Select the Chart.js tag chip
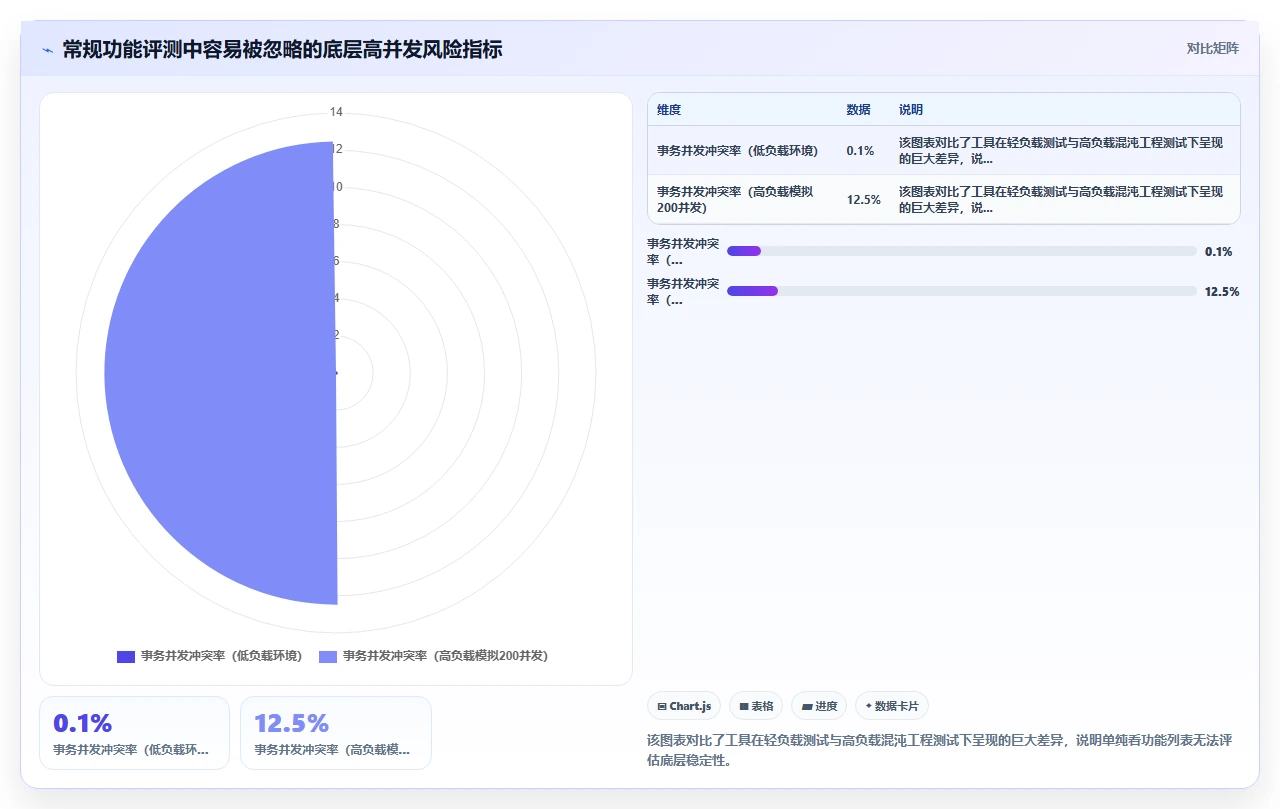The width and height of the screenshot is (1280, 809). 684,706
